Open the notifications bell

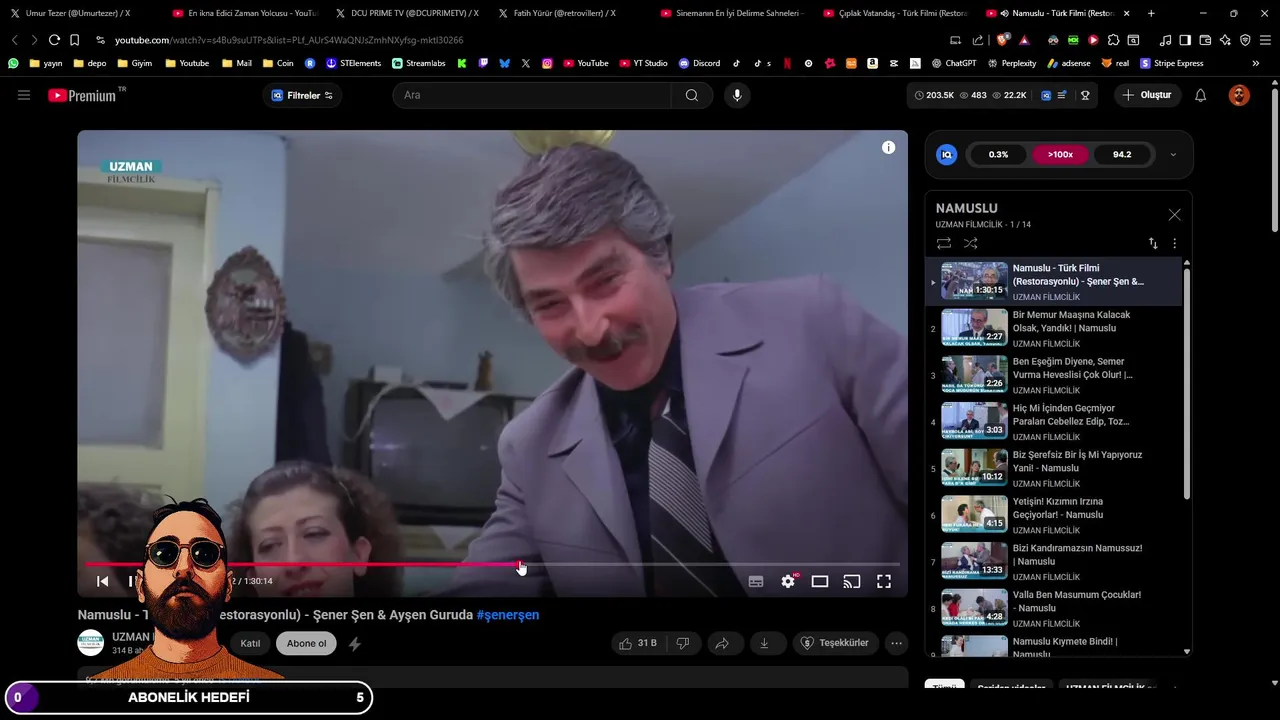click(1201, 95)
